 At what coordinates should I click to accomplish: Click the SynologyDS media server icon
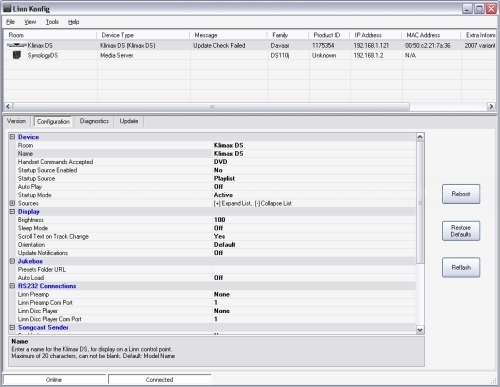click(x=17, y=55)
